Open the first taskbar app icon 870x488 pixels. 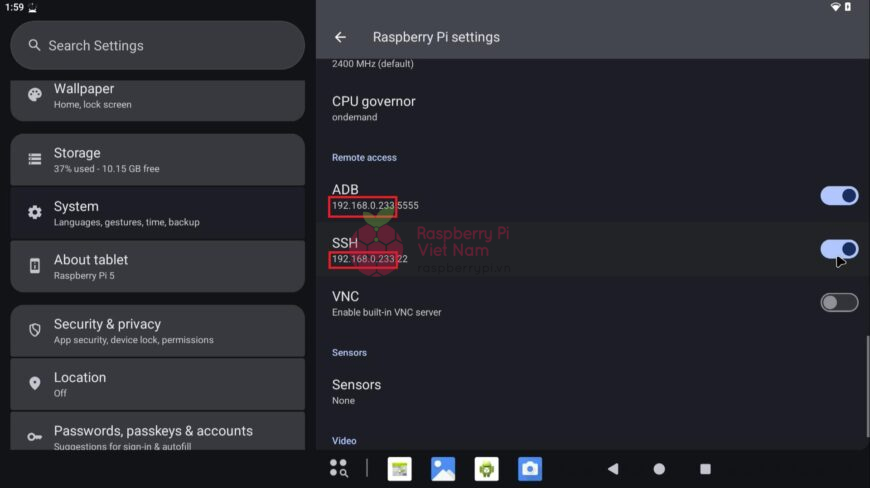click(400, 468)
